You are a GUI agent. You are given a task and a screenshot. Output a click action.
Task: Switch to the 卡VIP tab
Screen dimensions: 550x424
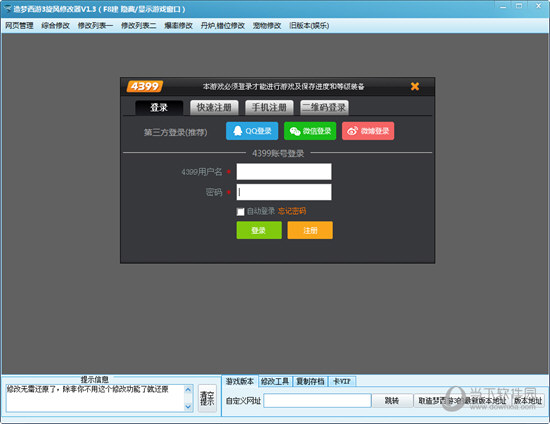click(x=342, y=381)
